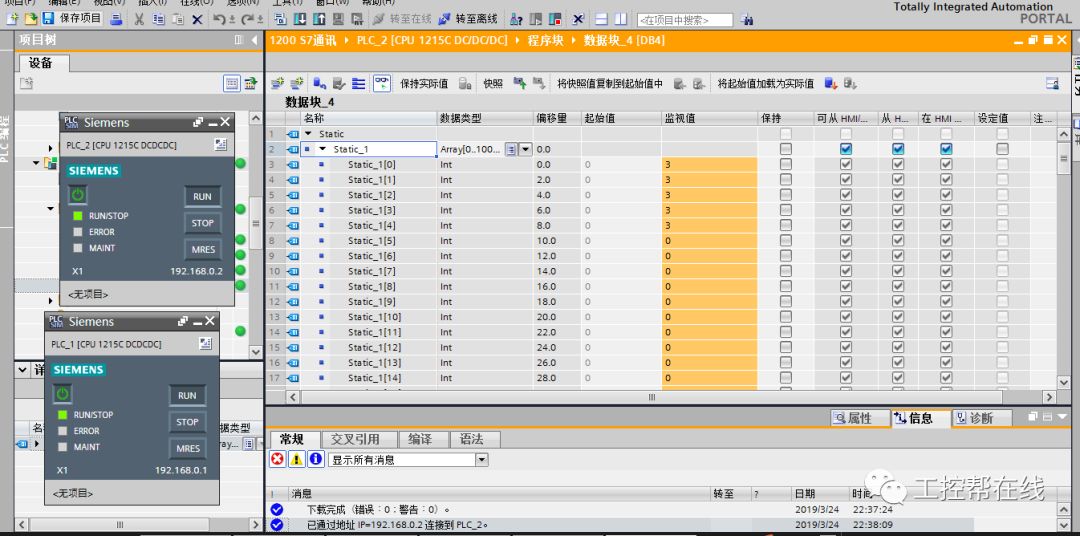
Task: Collapse the details view panel arrow
Action: click(x=23, y=369)
